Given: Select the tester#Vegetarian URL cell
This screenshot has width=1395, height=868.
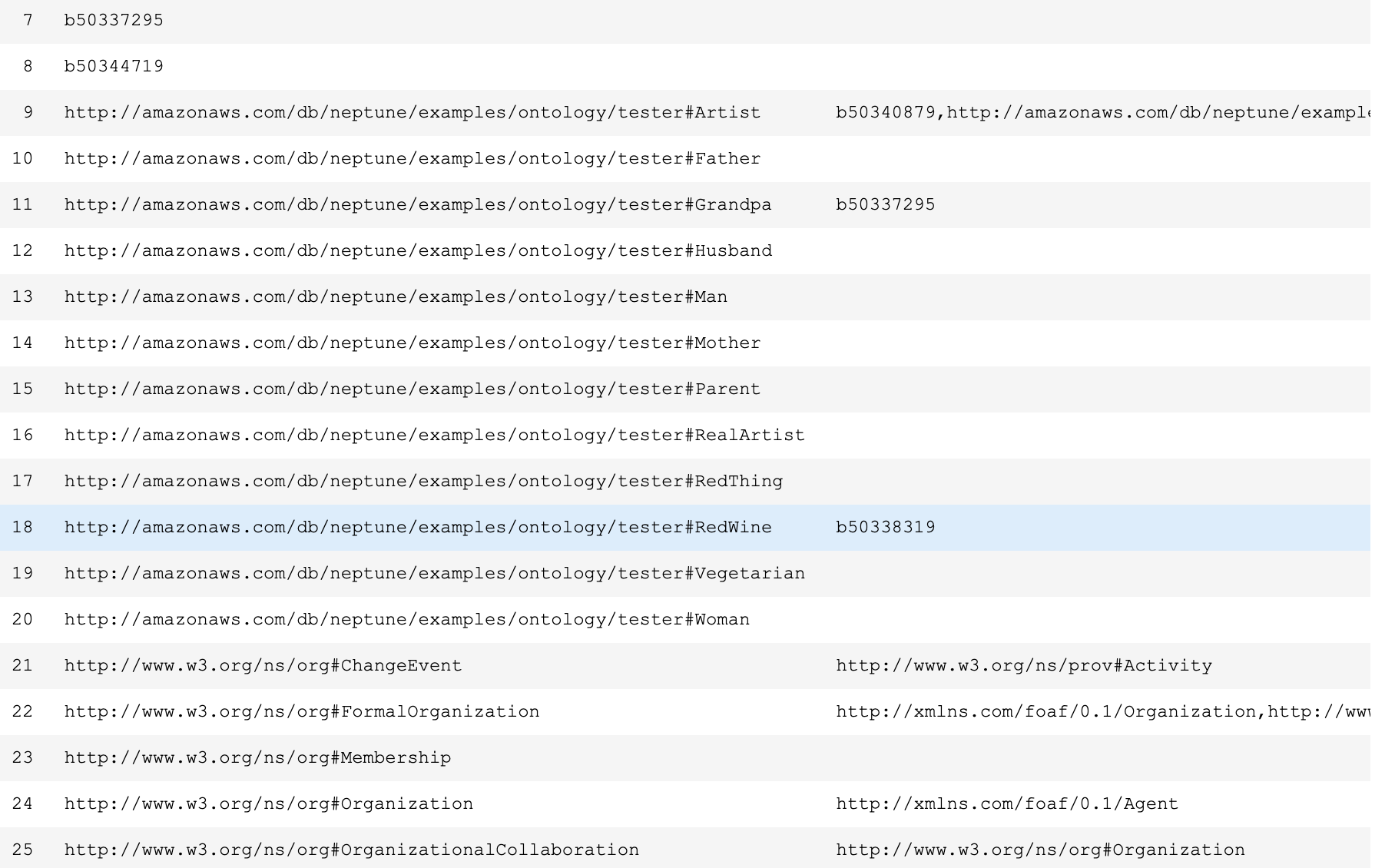Looking at the screenshot, I should 435,573.
